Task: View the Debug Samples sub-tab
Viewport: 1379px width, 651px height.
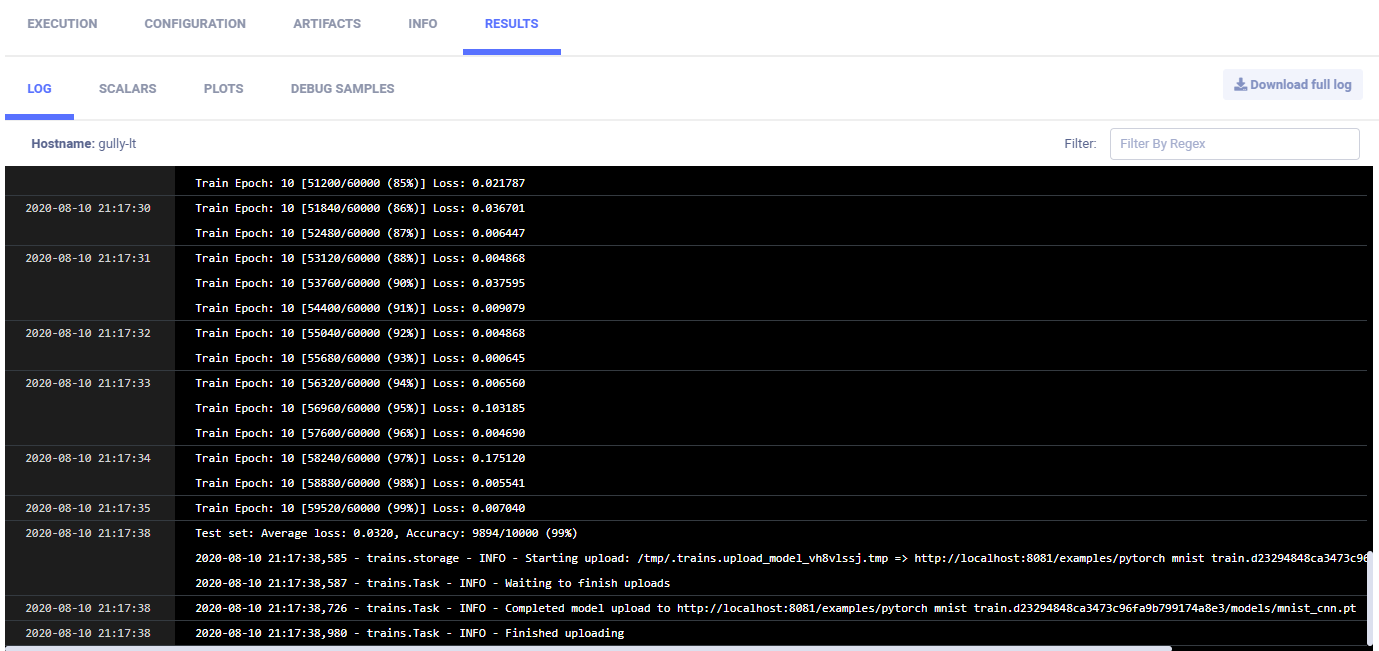Action: [x=342, y=89]
